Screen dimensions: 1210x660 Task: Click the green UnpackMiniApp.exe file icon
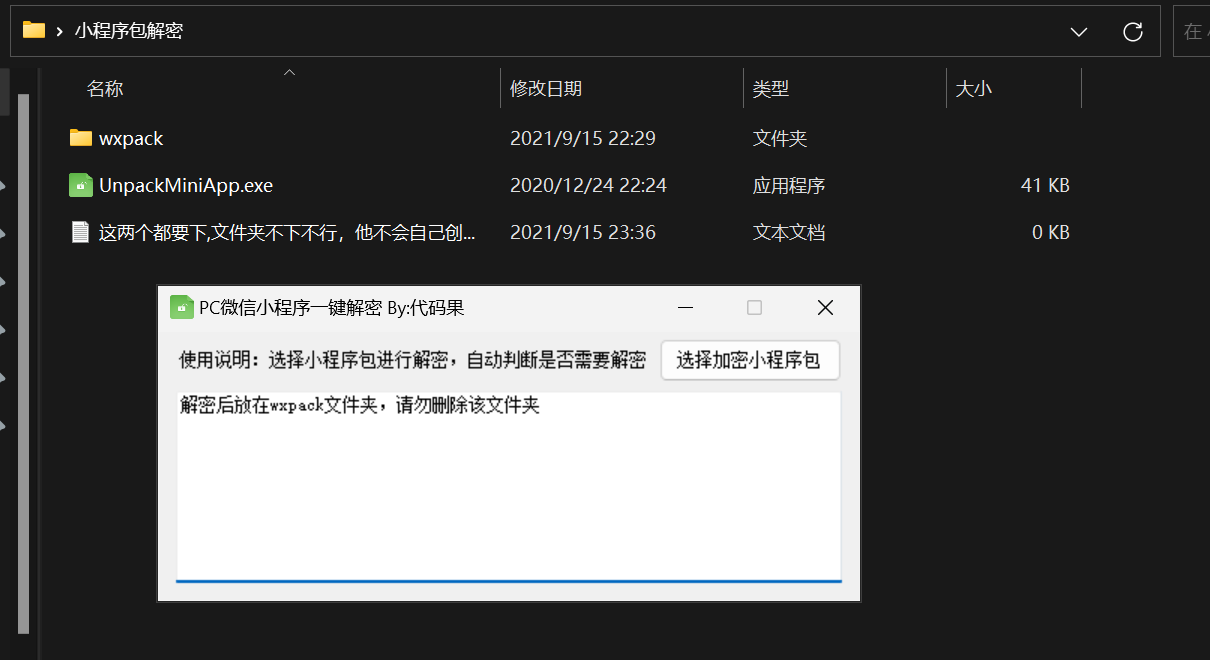[x=81, y=185]
